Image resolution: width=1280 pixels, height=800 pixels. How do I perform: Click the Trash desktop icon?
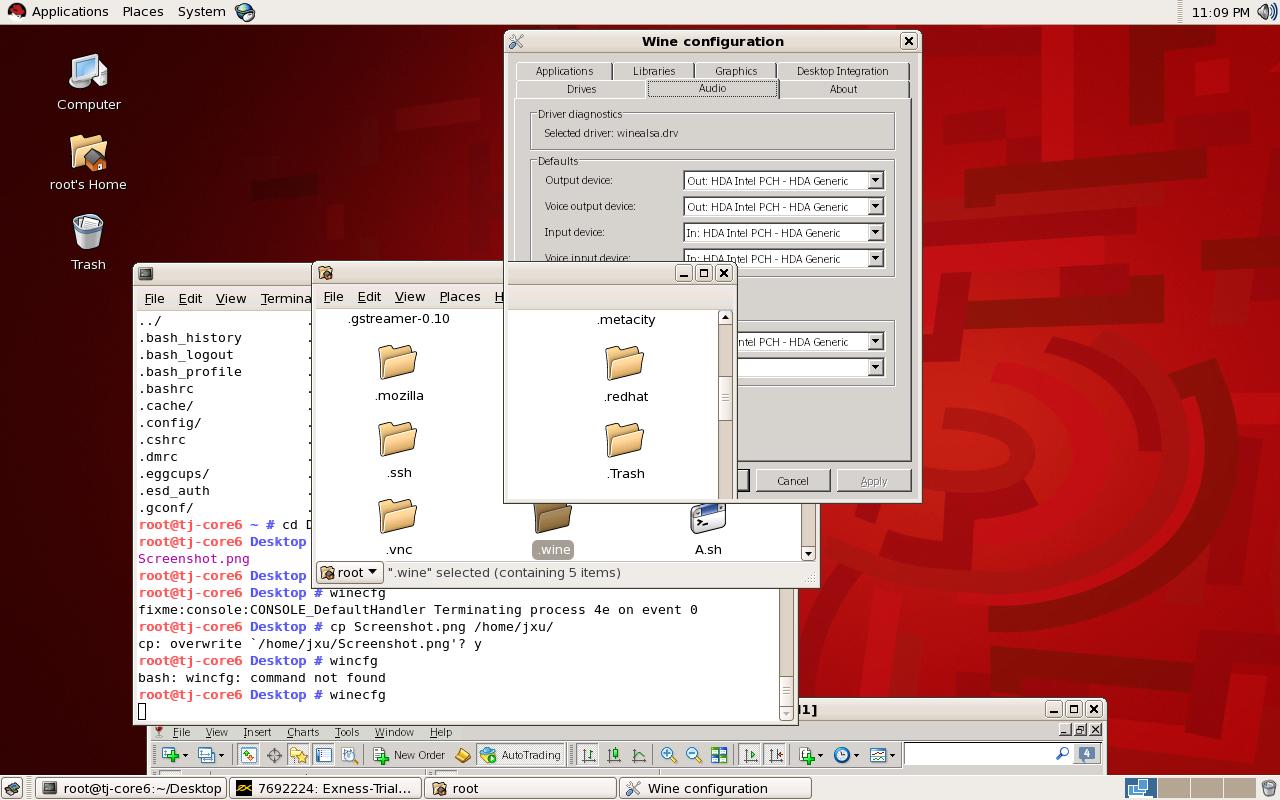tap(88, 233)
